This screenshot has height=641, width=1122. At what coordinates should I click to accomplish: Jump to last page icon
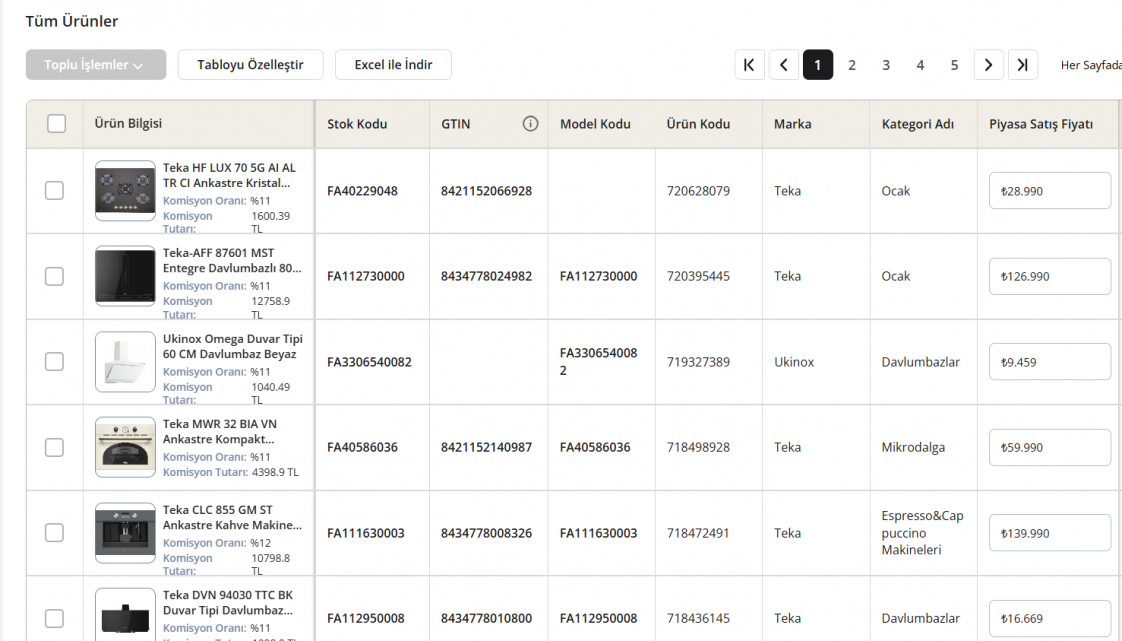tap(1022, 65)
